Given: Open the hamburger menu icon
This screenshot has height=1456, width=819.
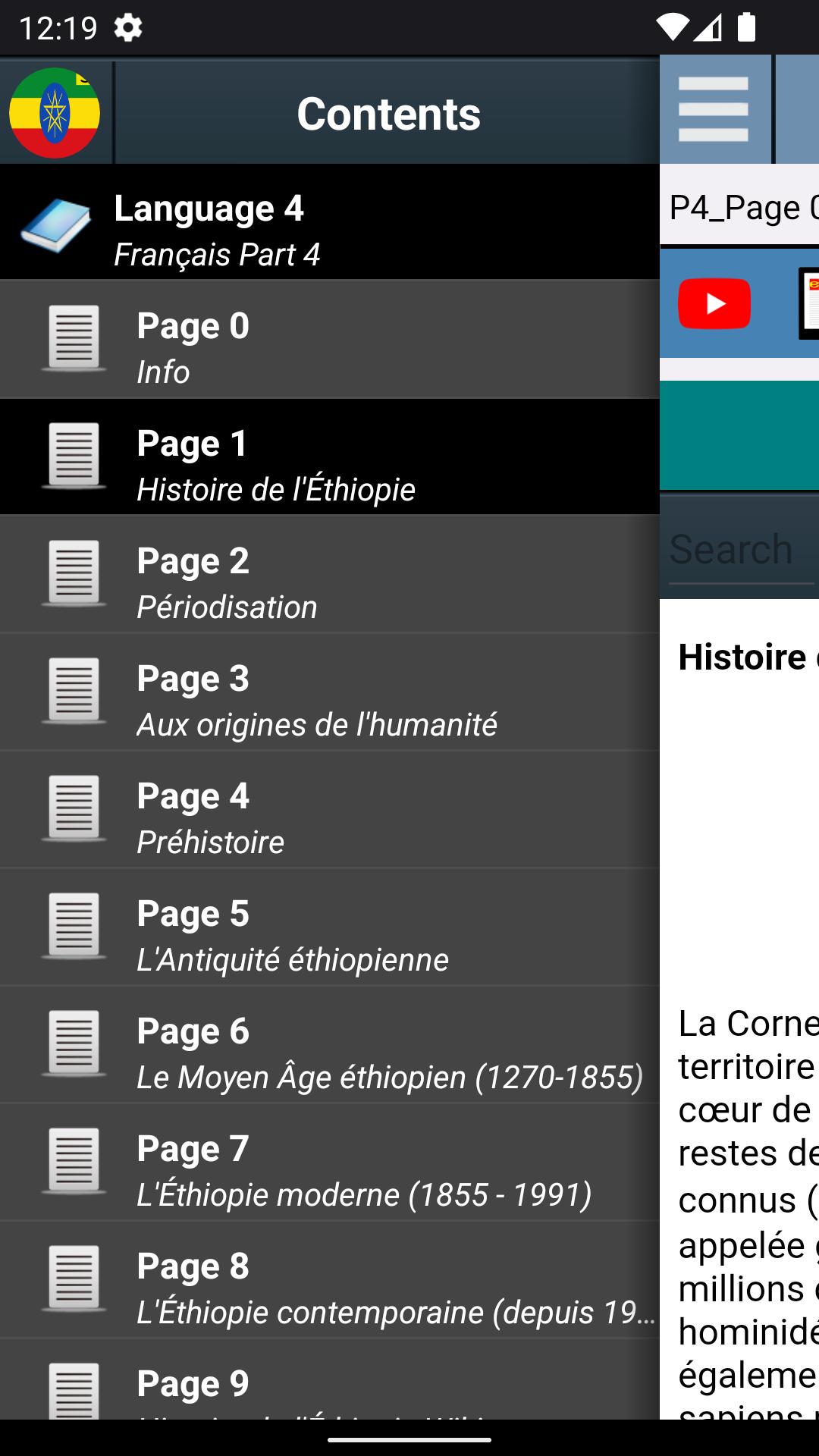Looking at the screenshot, I should click(x=714, y=110).
